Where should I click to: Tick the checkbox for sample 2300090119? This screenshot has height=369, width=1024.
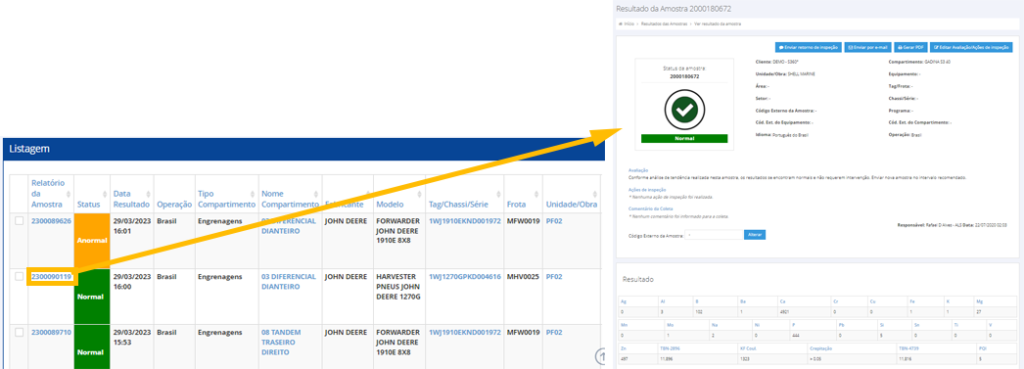(x=19, y=277)
